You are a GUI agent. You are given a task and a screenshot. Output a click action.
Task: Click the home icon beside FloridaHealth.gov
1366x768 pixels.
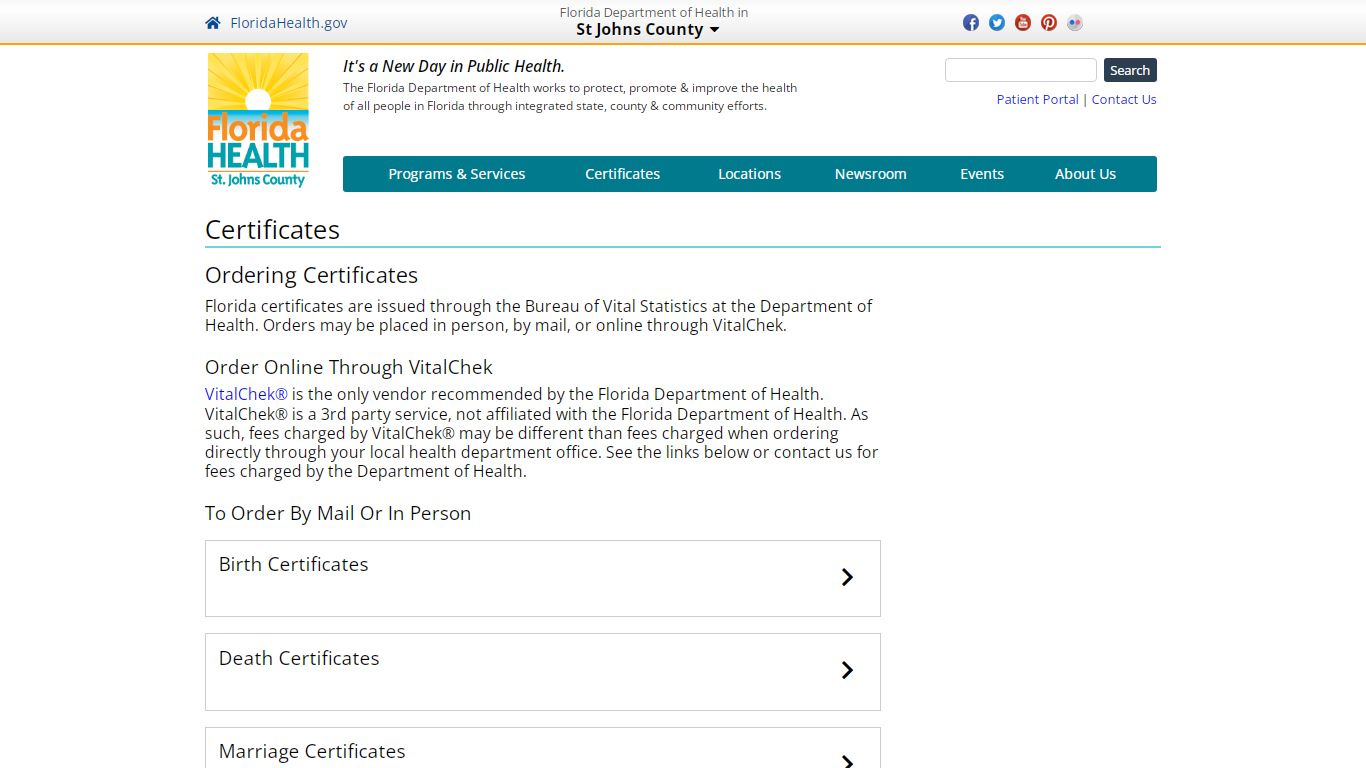click(x=213, y=23)
